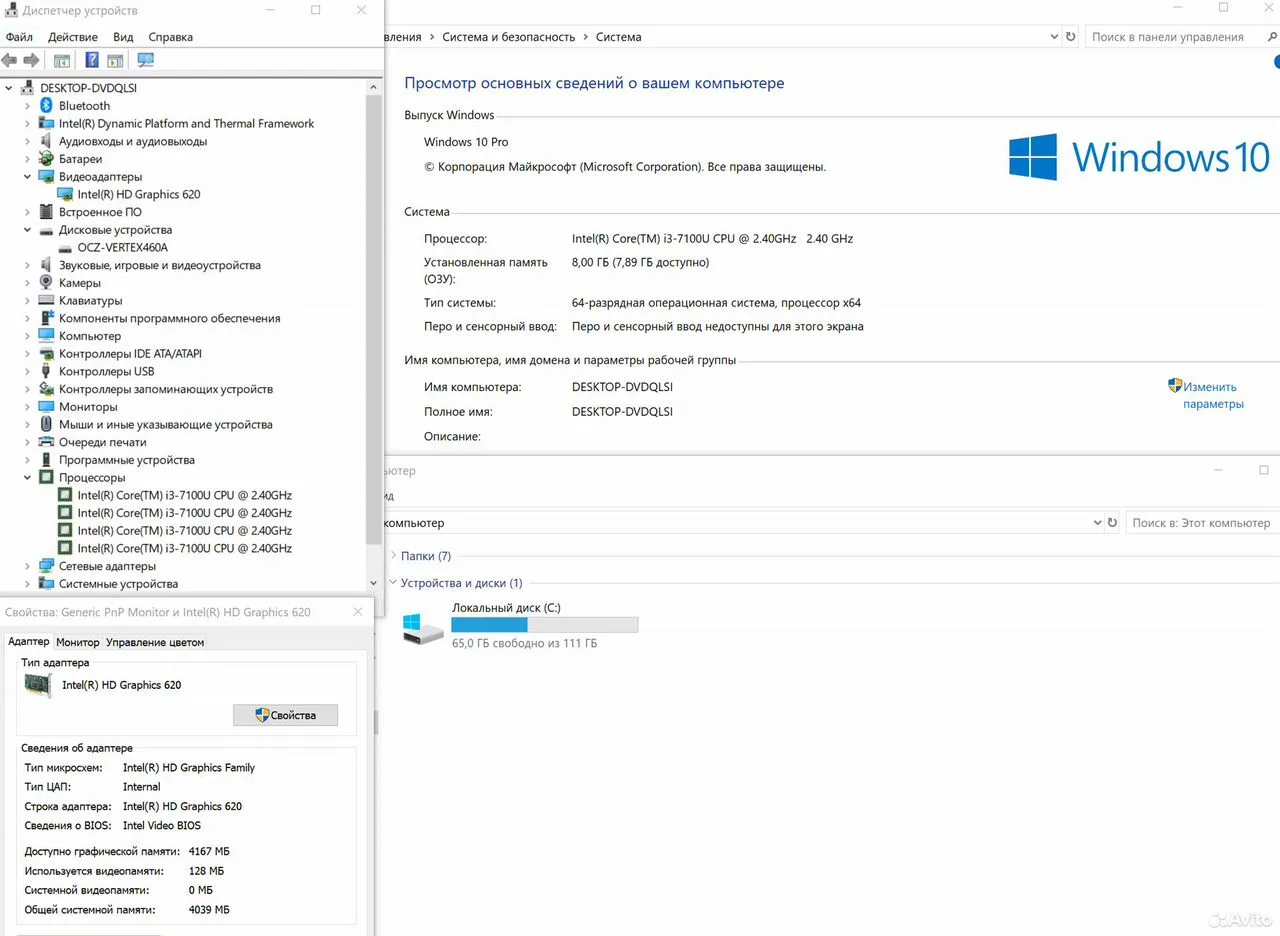Click the action pane toolbar icon beside Help
This screenshot has width=1280, height=936.
click(116, 60)
